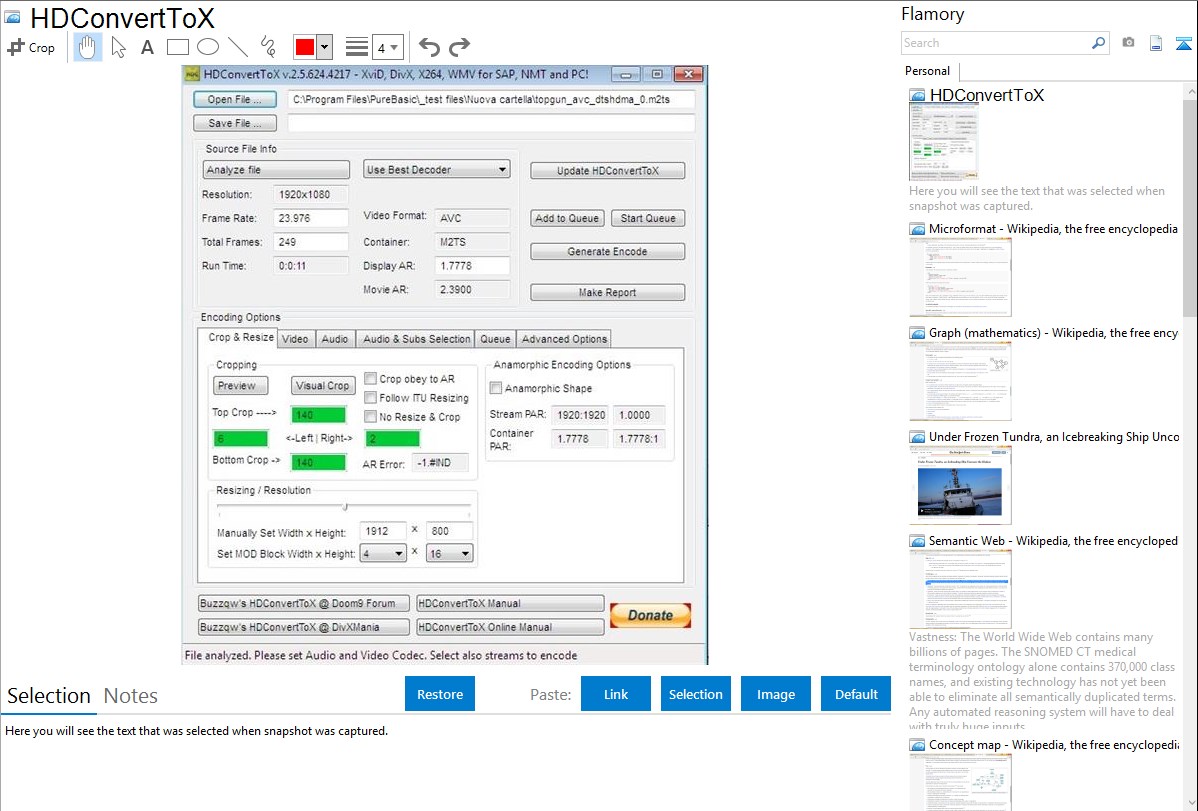Click the Make Report button

point(607,292)
